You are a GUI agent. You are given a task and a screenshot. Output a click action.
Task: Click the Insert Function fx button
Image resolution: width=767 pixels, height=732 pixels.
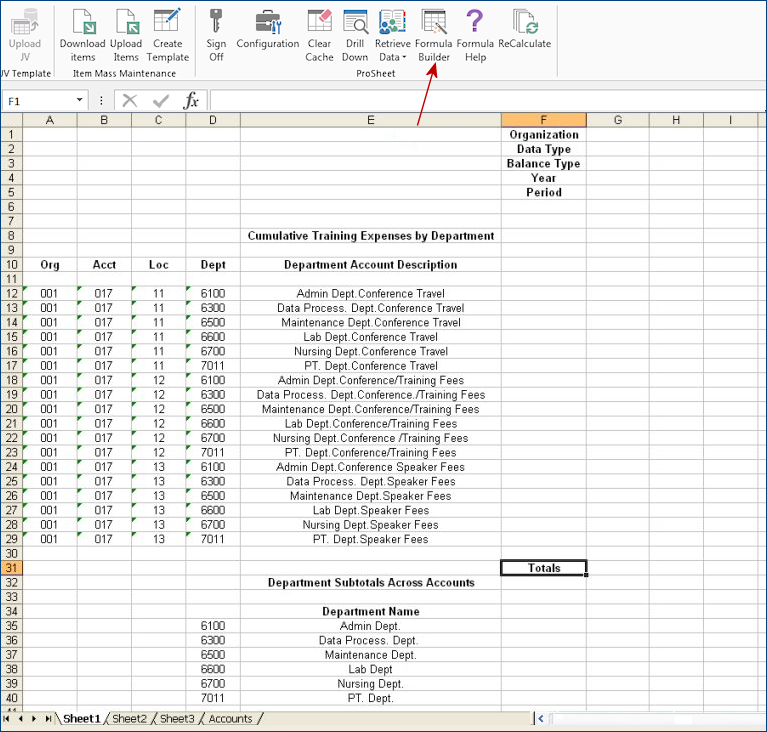point(191,101)
